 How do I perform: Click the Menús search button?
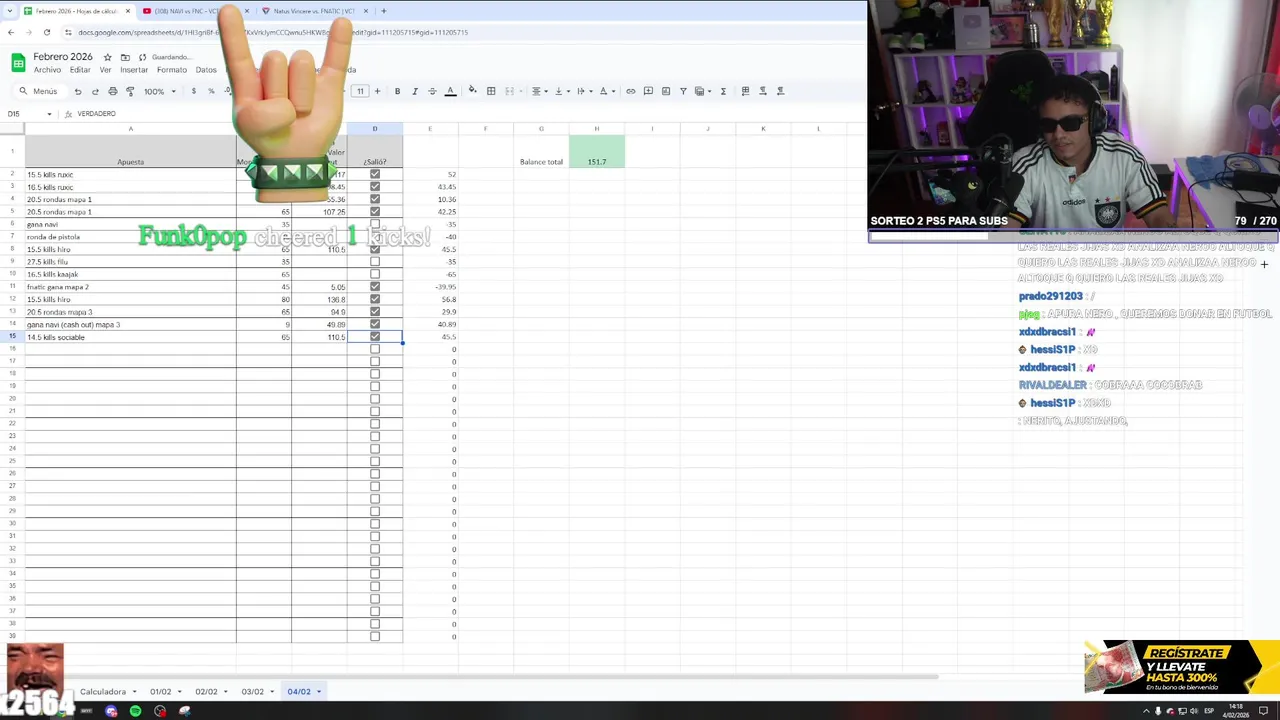point(39,91)
